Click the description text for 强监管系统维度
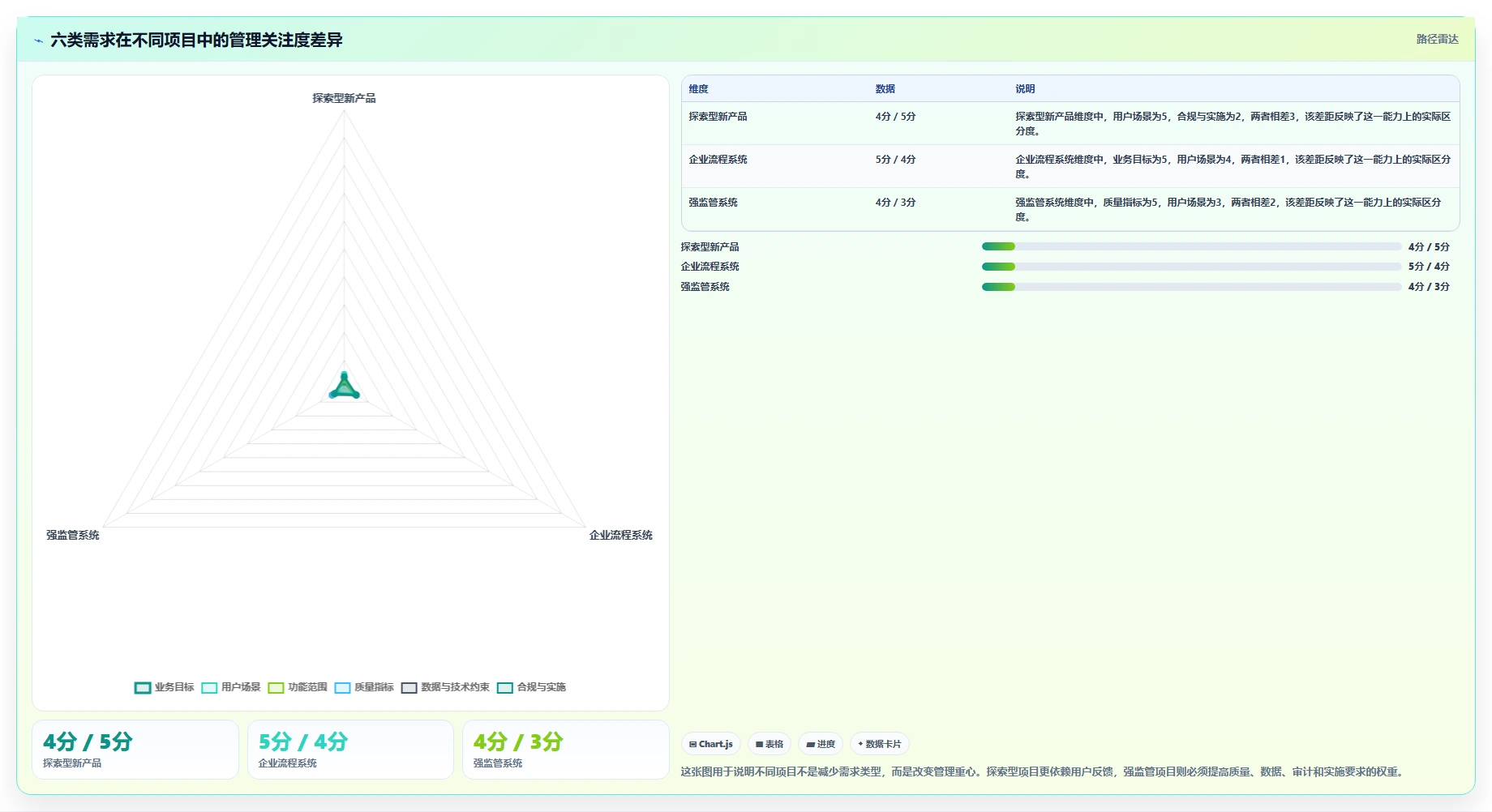Screen dimensions: 1492x812 (1228, 209)
